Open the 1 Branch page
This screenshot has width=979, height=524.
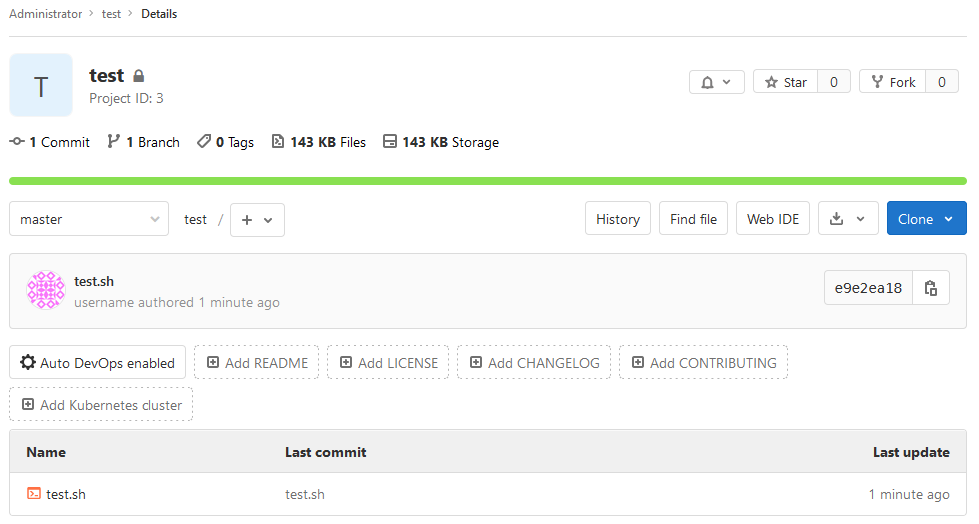click(144, 143)
